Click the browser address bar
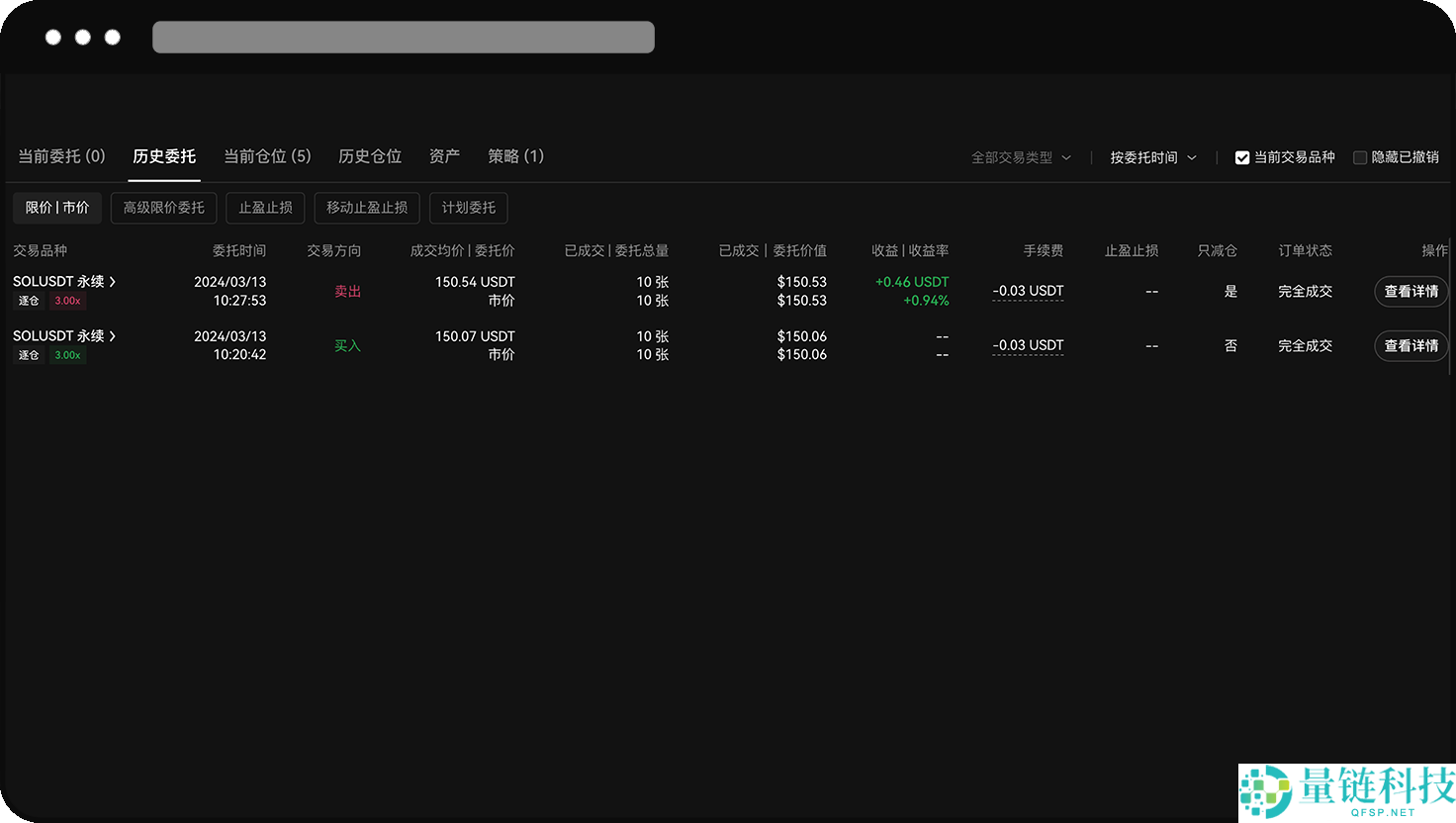Viewport: 1456px width, 823px height. [403, 37]
